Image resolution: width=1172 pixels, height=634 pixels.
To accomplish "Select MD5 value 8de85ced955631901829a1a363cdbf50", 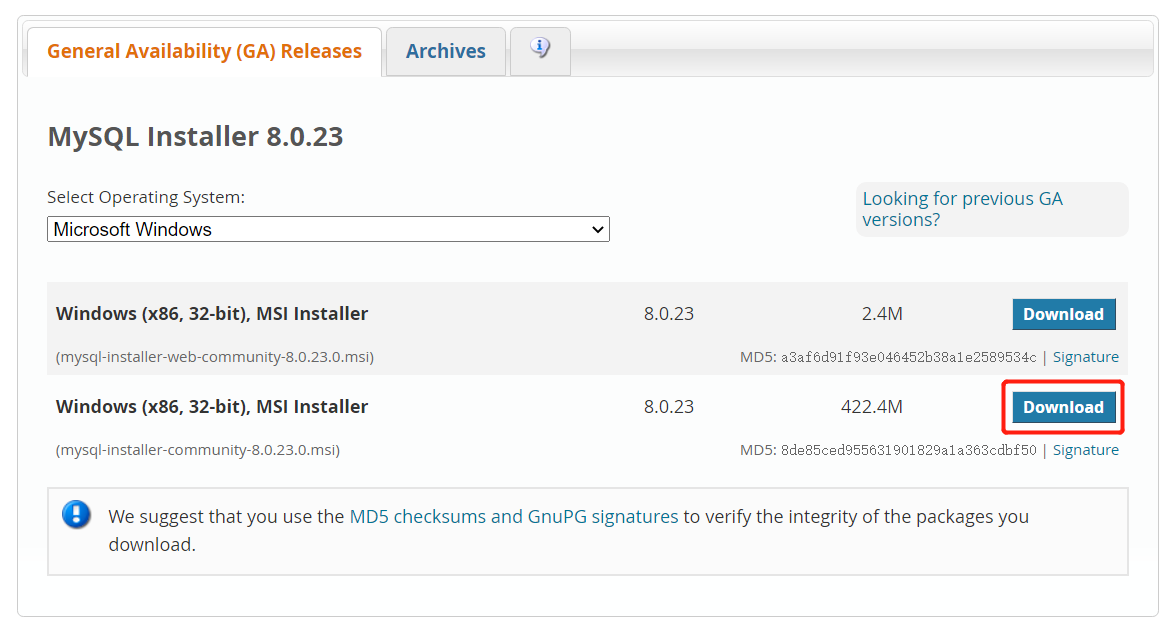I will point(909,450).
